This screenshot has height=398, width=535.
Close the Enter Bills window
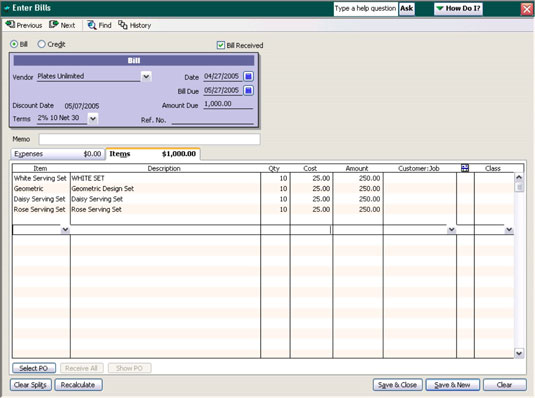tap(527, 9)
